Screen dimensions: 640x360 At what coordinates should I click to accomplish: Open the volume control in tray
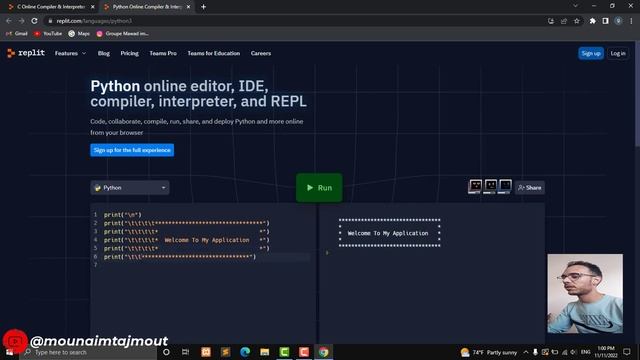click(574, 352)
